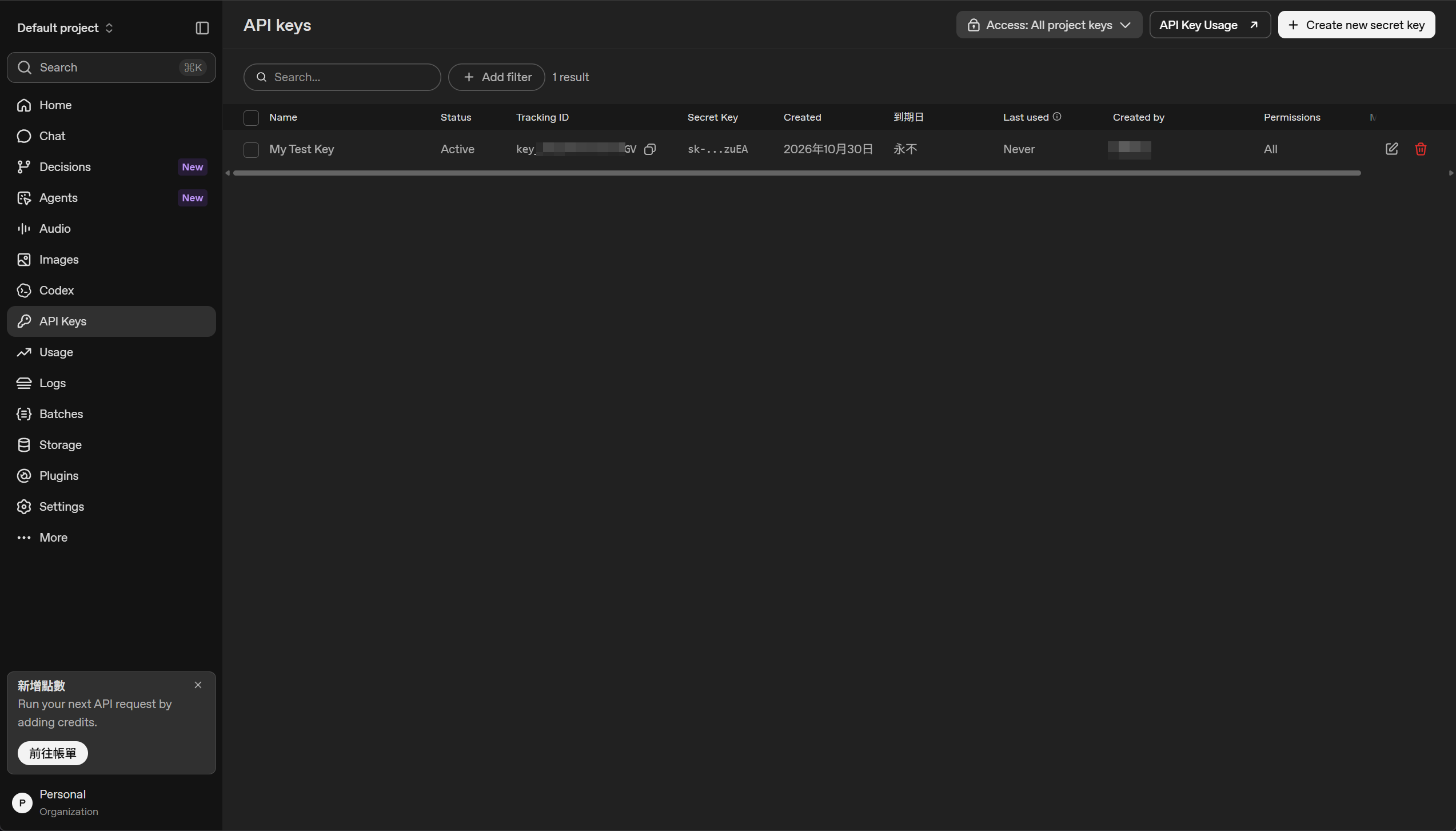Go to Batches
Screen dimensions: 1456x831
111,414
